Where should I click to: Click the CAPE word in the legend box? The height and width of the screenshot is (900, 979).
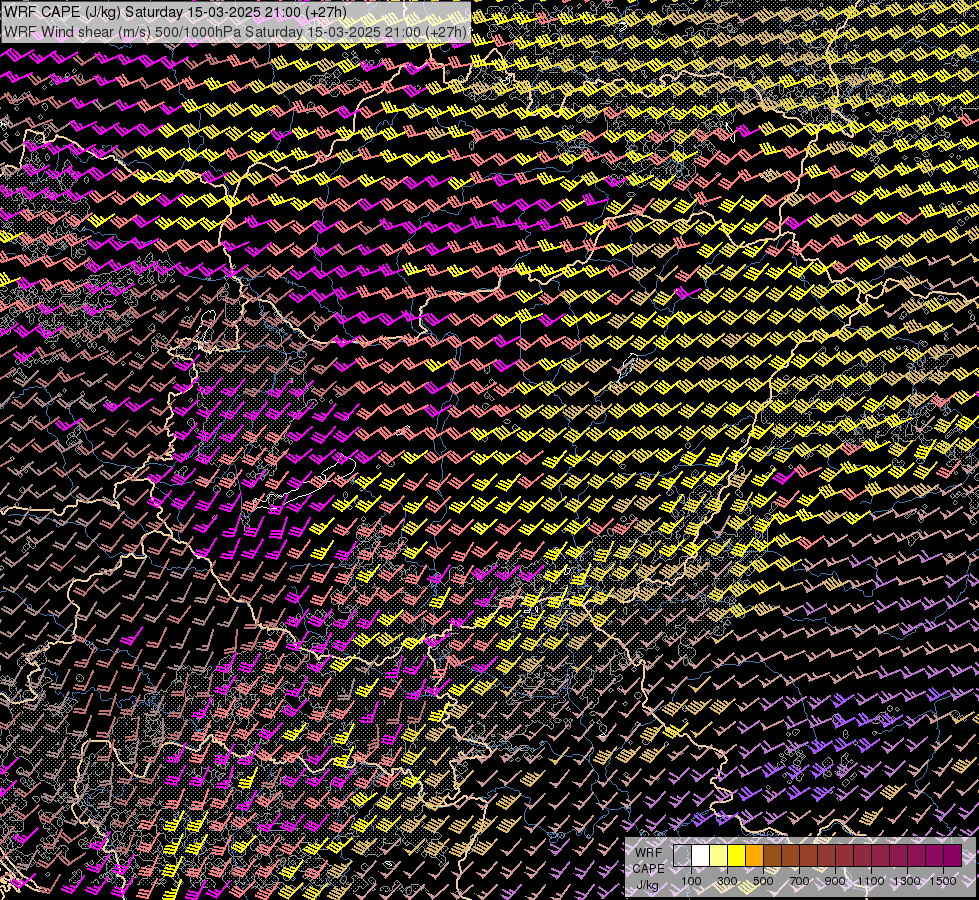click(649, 869)
